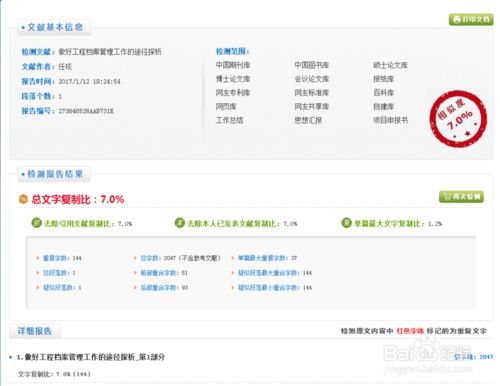This screenshot has width=500, height=386.
Task: Open the 文献基本信息 section tab
Action: click(x=54, y=27)
